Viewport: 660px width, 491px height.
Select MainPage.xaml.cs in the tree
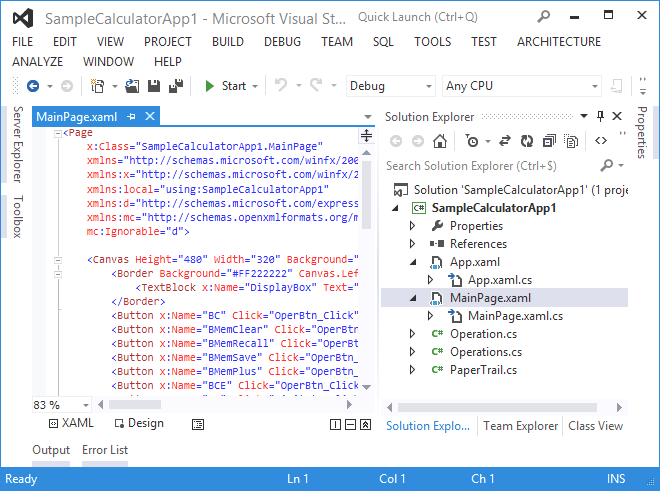click(515, 316)
